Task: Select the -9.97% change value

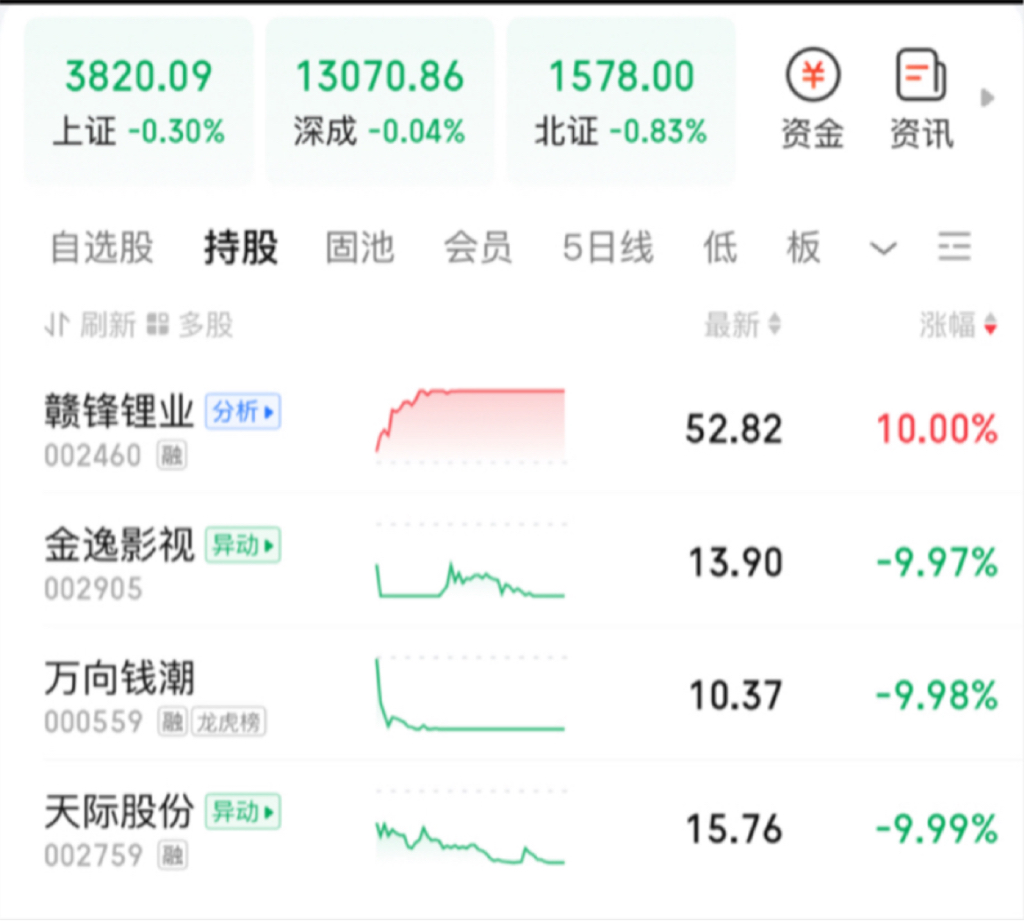Action: point(937,562)
